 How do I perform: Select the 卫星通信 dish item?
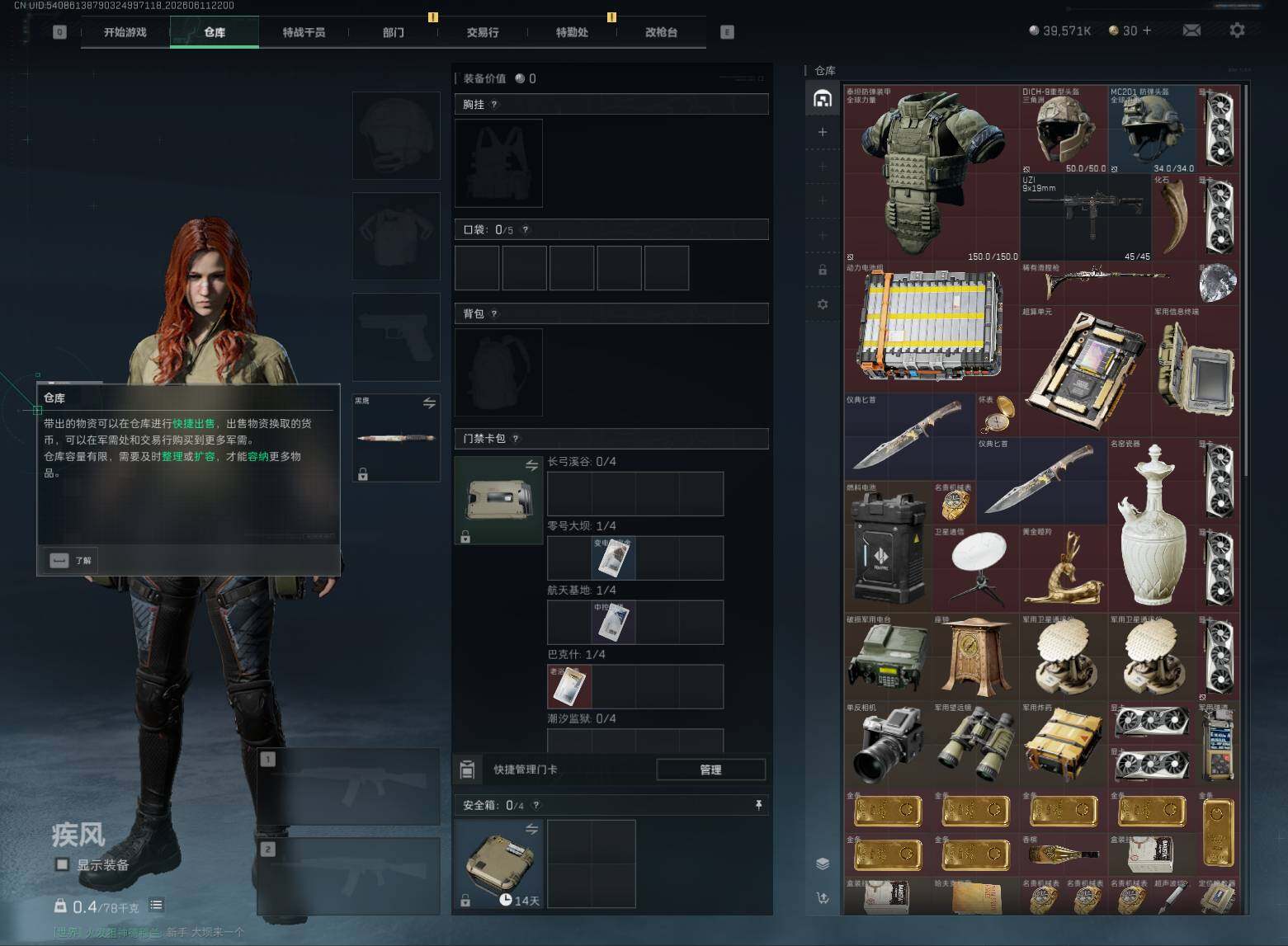pyautogui.click(x=976, y=568)
